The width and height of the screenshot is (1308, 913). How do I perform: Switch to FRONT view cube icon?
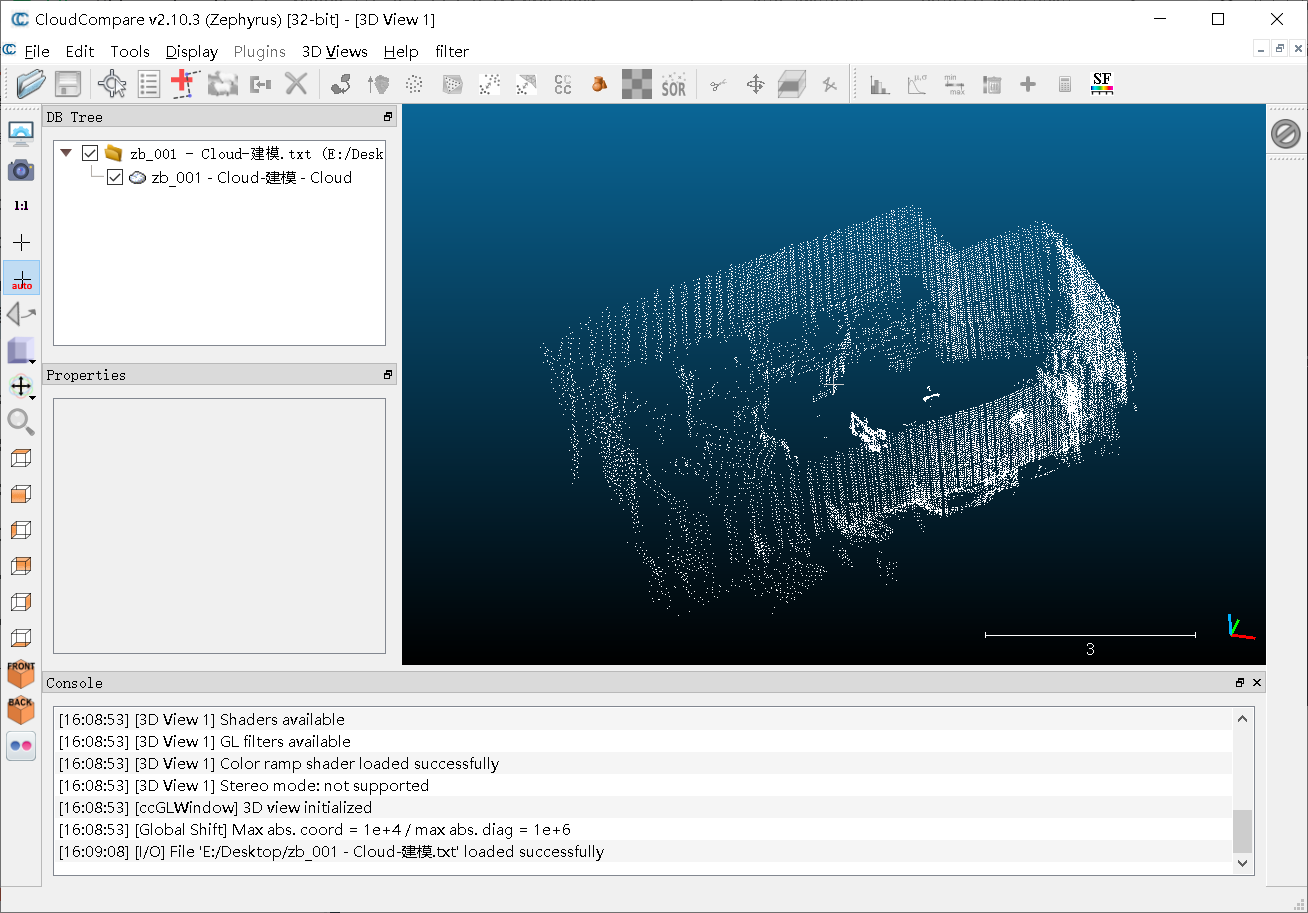pos(21,673)
